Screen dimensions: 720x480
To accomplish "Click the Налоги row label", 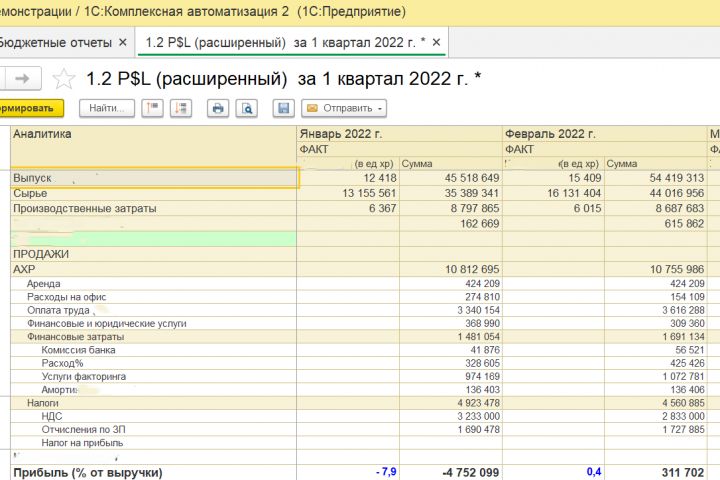I will tap(43, 403).
